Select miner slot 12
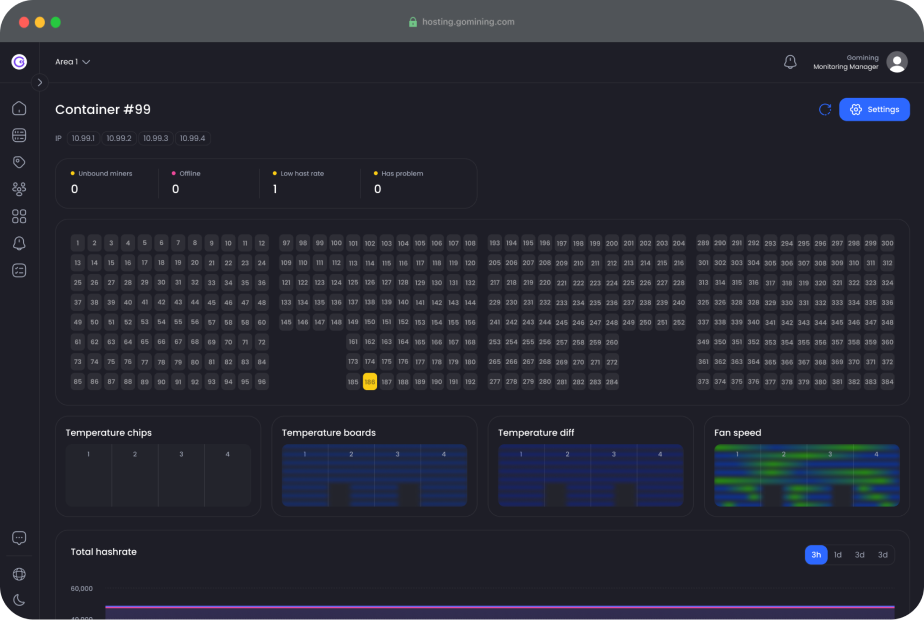 262,243
